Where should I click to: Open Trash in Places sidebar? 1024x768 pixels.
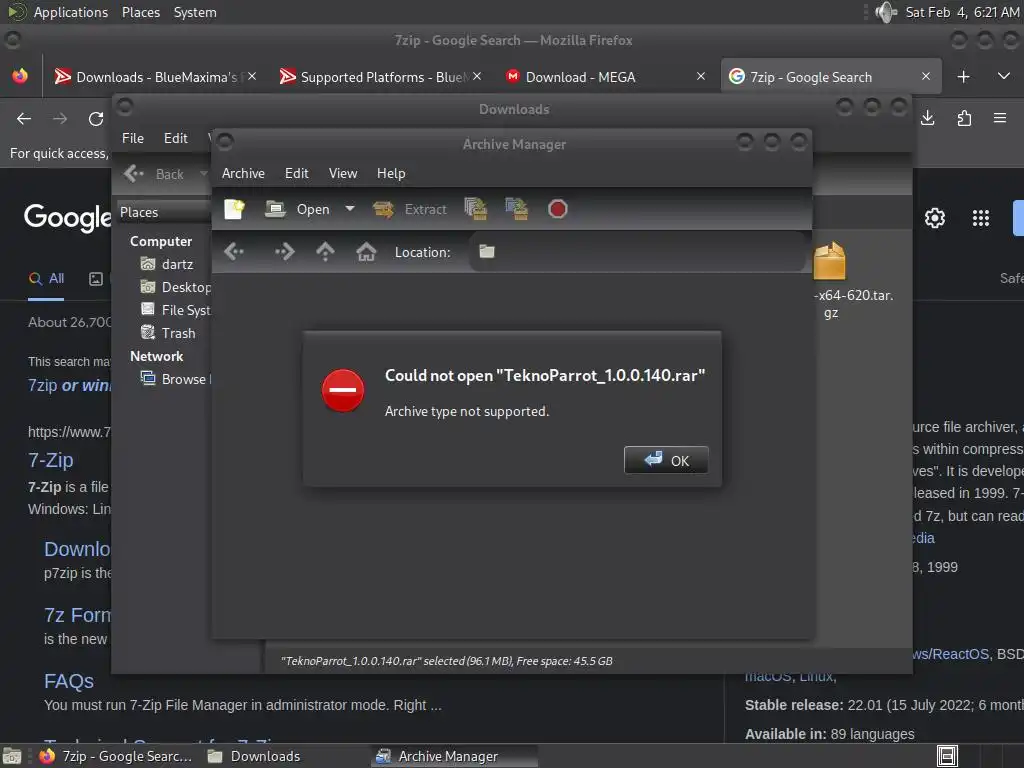pyautogui.click(x=168, y=333)
